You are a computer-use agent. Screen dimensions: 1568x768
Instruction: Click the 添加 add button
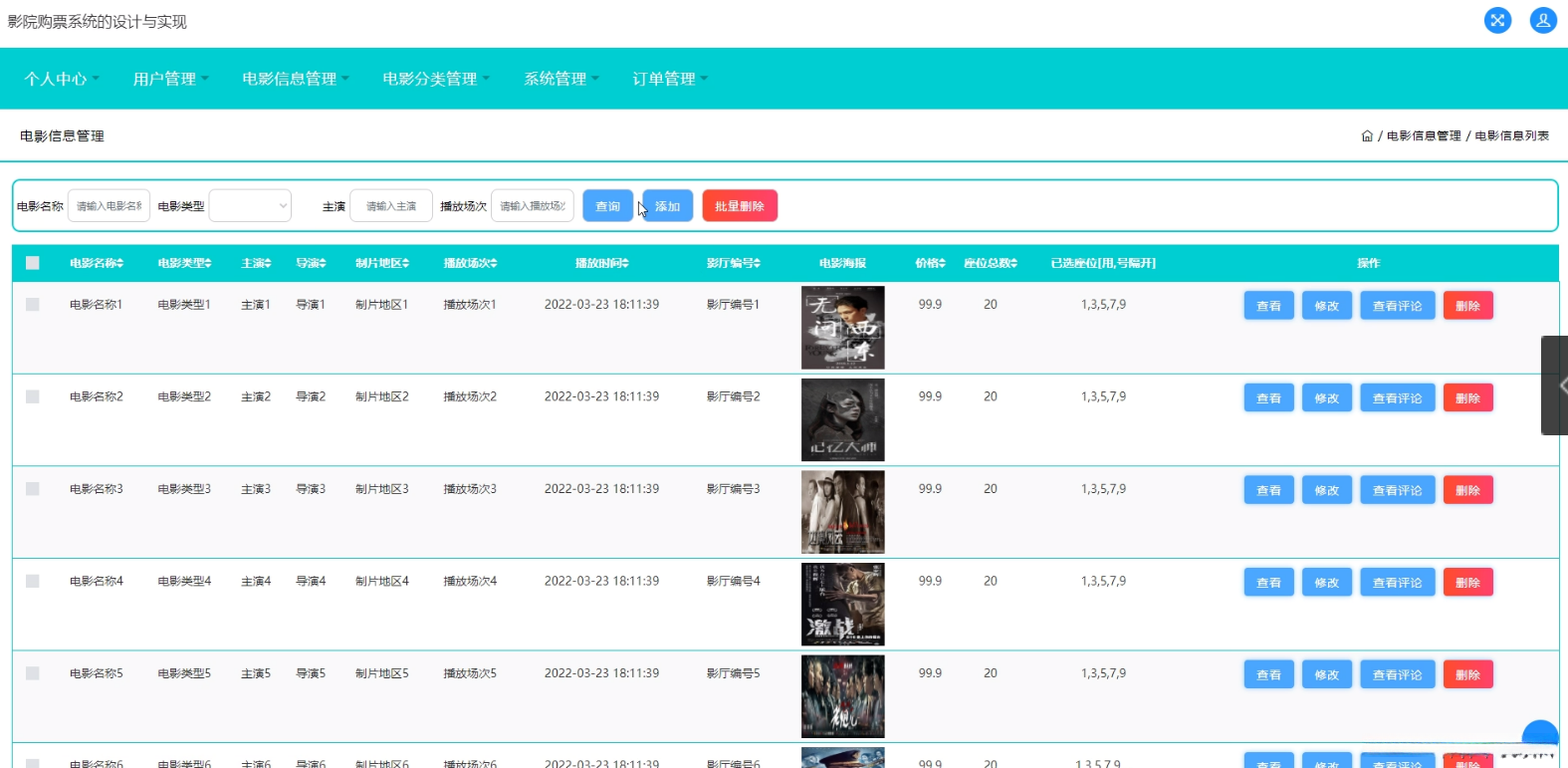(667, 206)
